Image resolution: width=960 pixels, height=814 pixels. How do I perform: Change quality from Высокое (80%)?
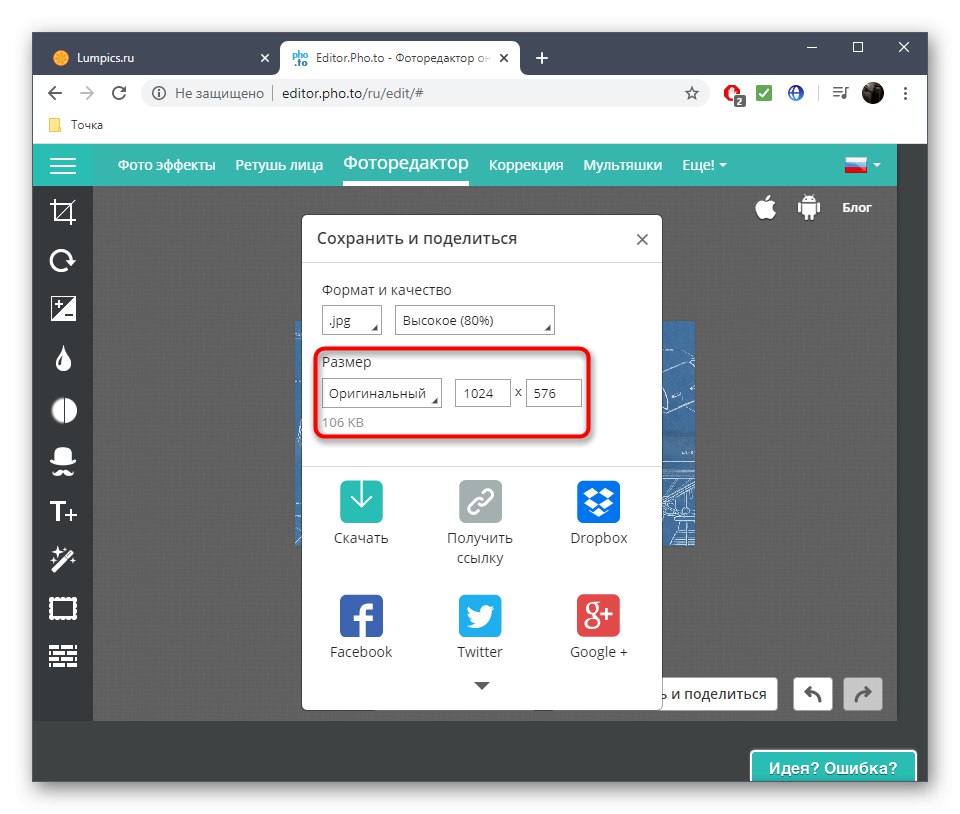pyautogui.click(x=474, y=320)
